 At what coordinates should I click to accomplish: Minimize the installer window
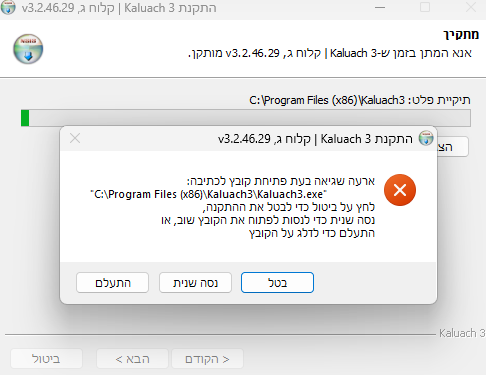point(380,7)
